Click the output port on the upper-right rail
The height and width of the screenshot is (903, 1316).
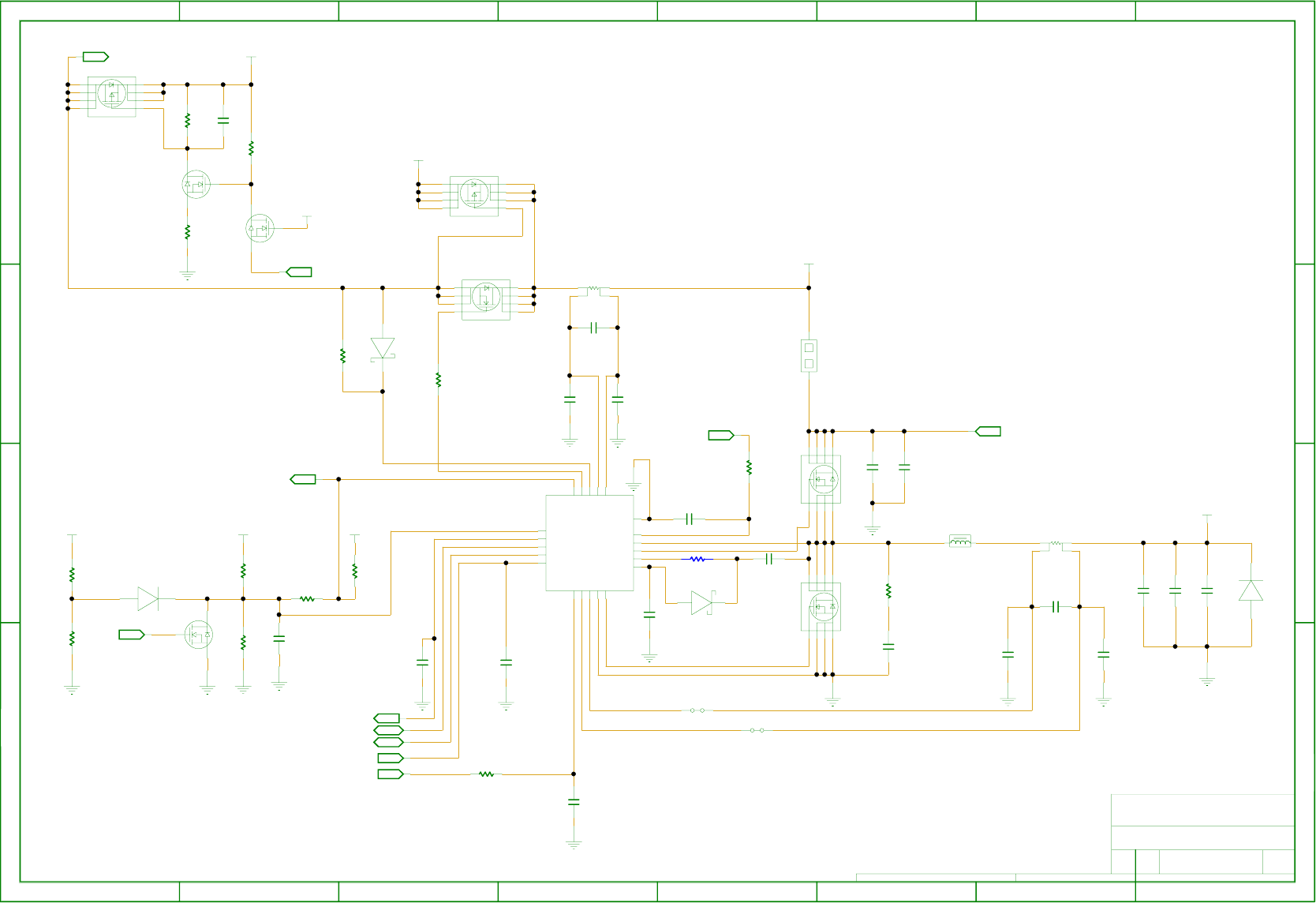(x=988, y=432)
